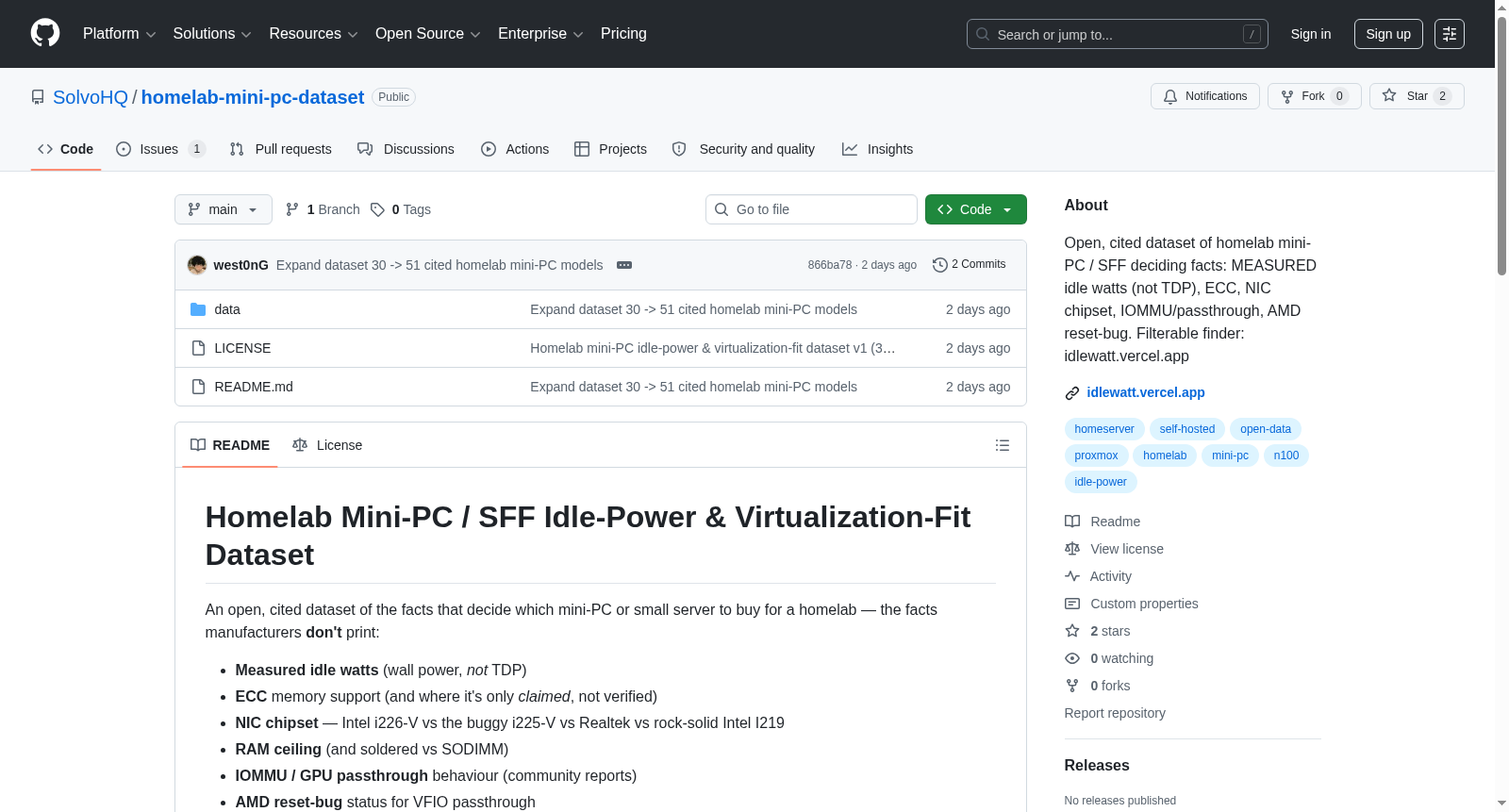The image size is (1509, 812).
Task: Open the Security and quality tab
Action: (x=743, y=149)
